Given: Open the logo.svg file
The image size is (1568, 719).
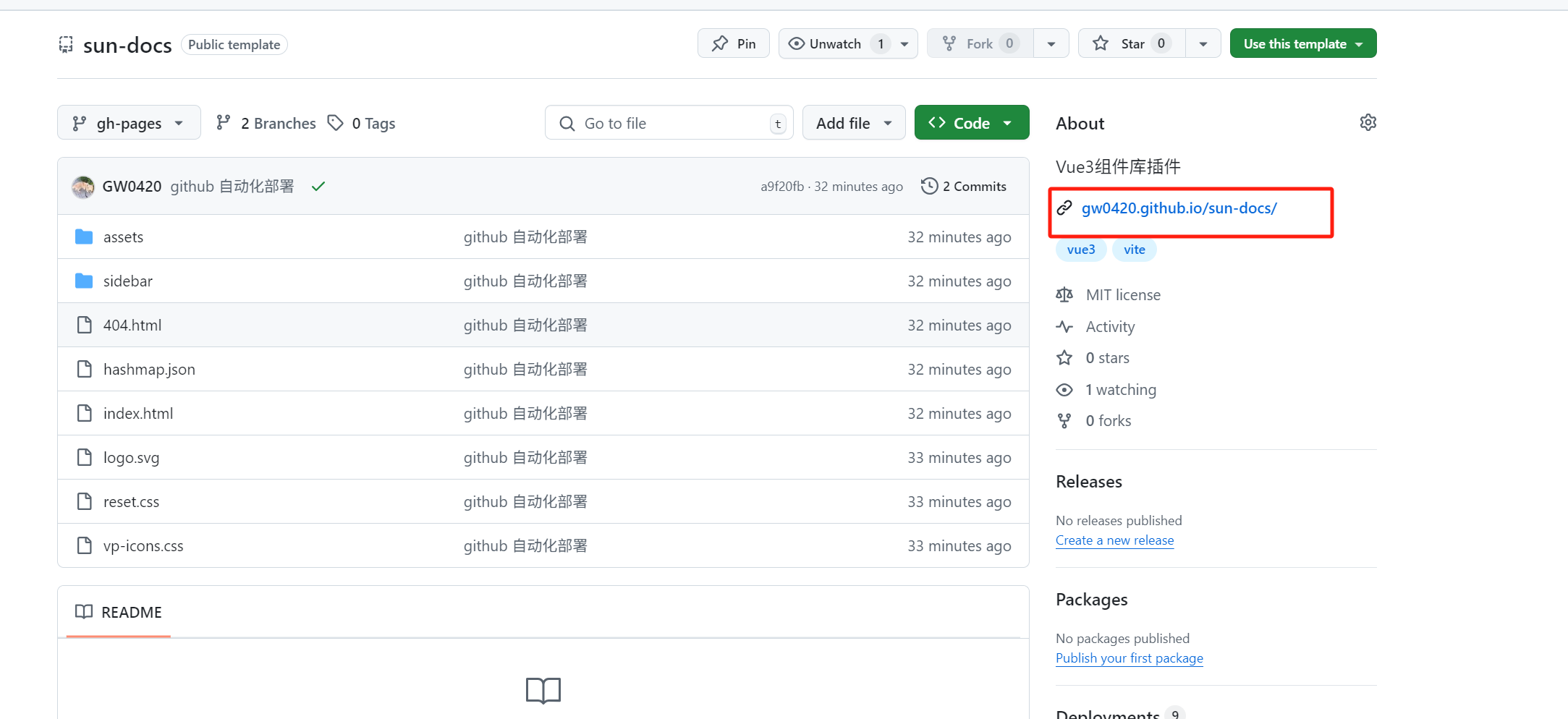Looking at the screenshot, I should [x=131, y=458].
